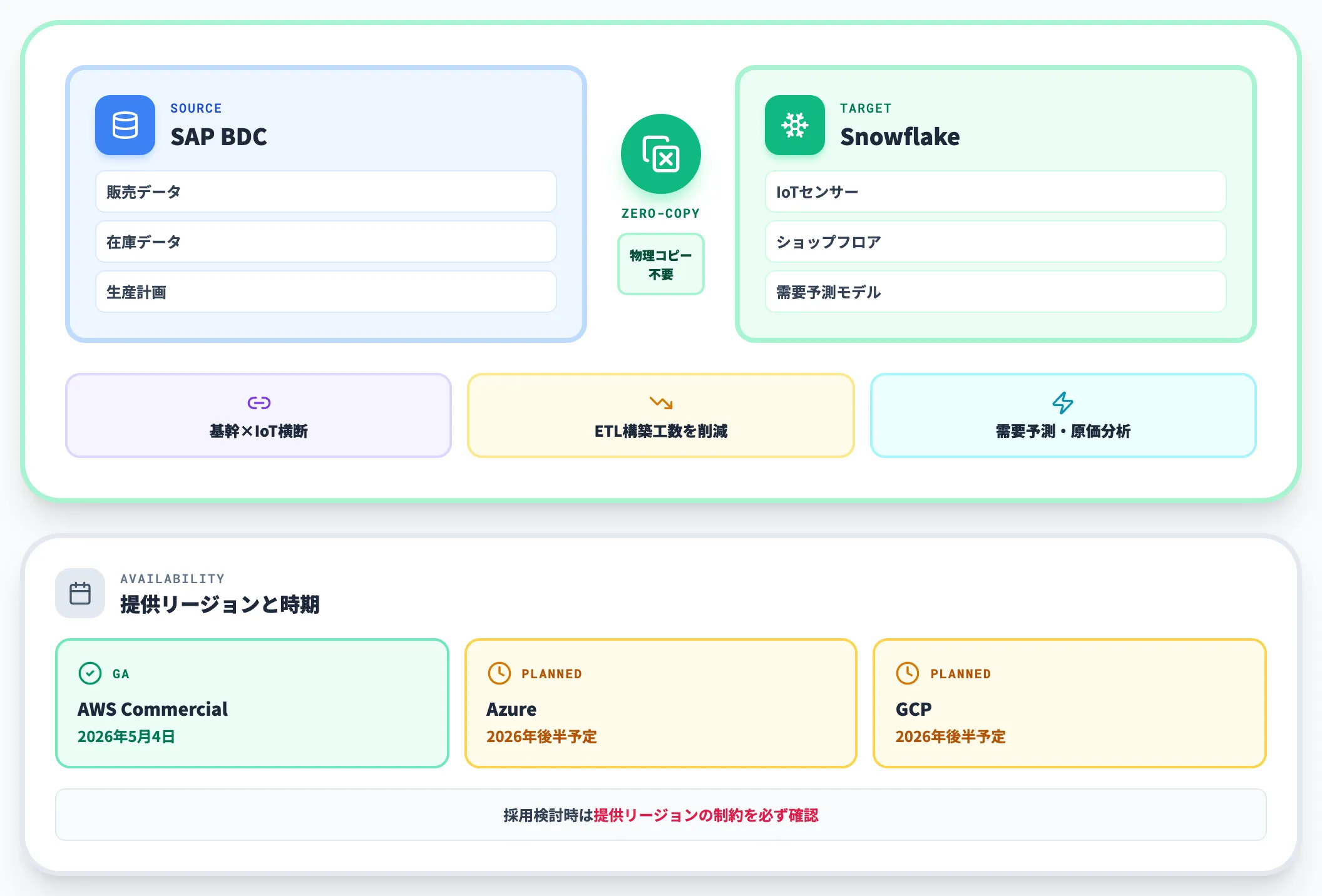Click the red 提供リージョンの制約を必ず確認 text
Image resolution: width=1322 pixels, height=896 pixels.
point(705,815)
